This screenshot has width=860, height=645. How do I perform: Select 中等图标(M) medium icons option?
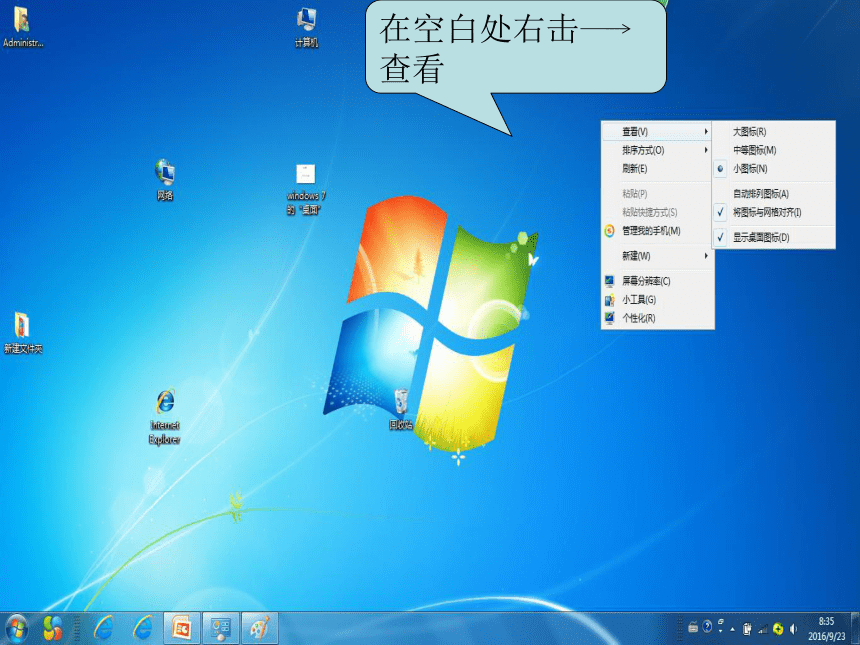[x=774, y=150]
